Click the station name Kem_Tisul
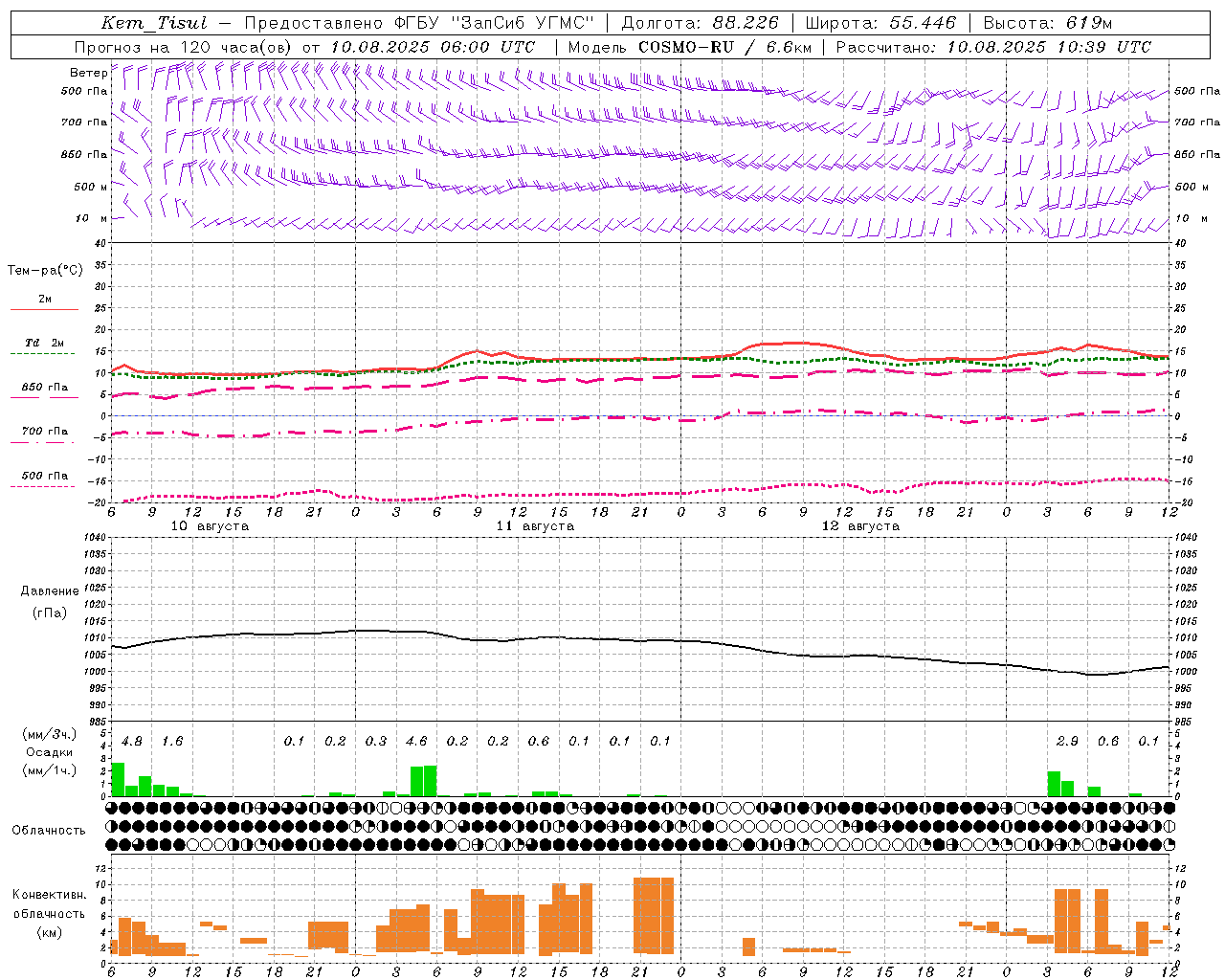 (x=154, y=23)
